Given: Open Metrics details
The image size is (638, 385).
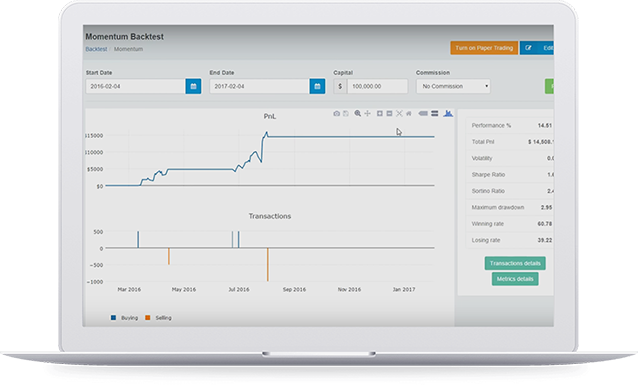Looking at the screenshot, I should 515,279.
